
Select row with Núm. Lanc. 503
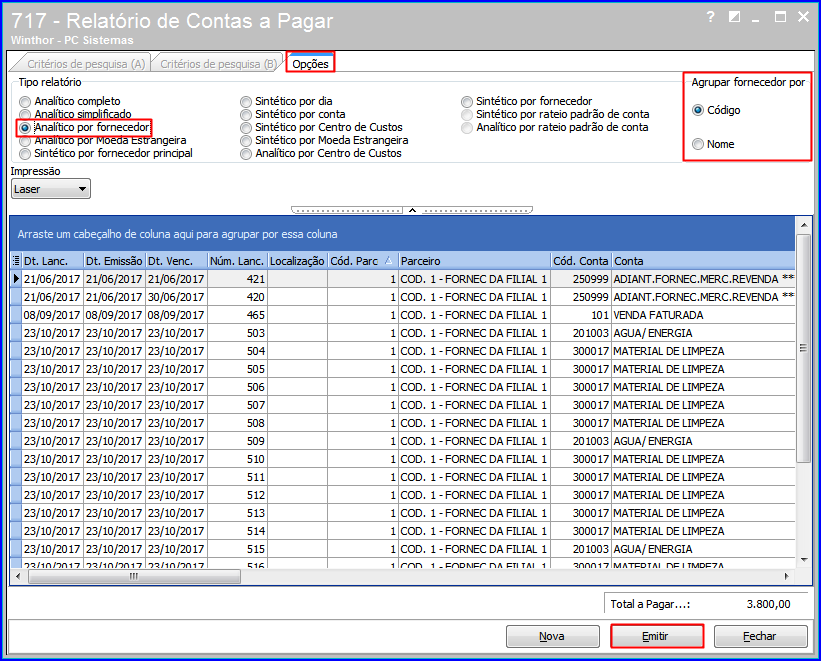click(402, 333)
